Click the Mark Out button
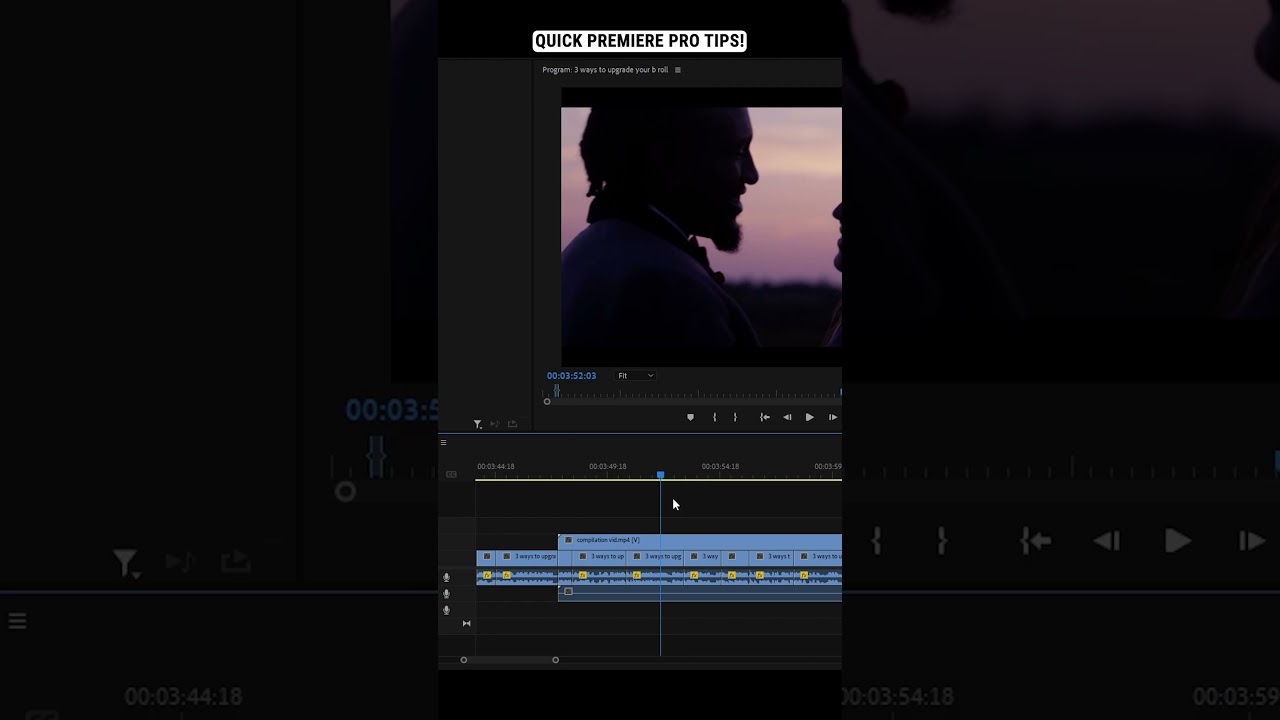 tap(735, 417)
